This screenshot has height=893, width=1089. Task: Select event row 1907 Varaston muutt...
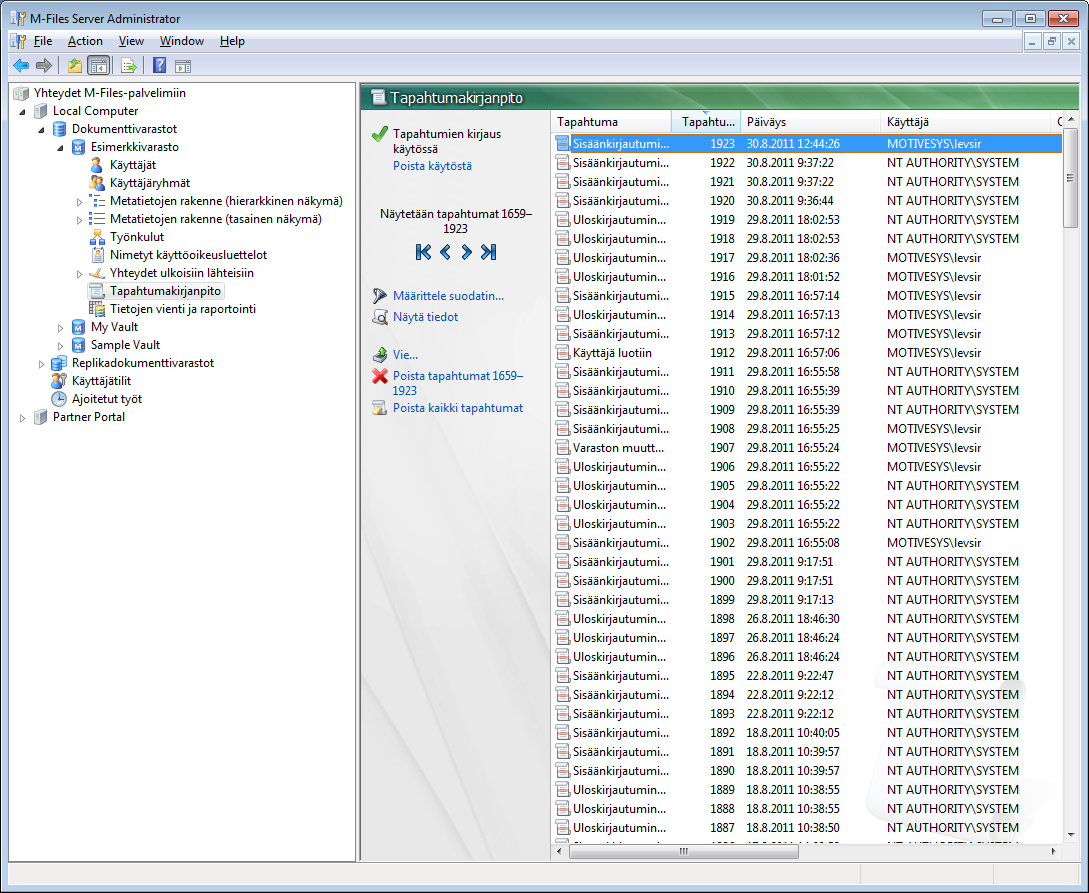tap(808, 448)
